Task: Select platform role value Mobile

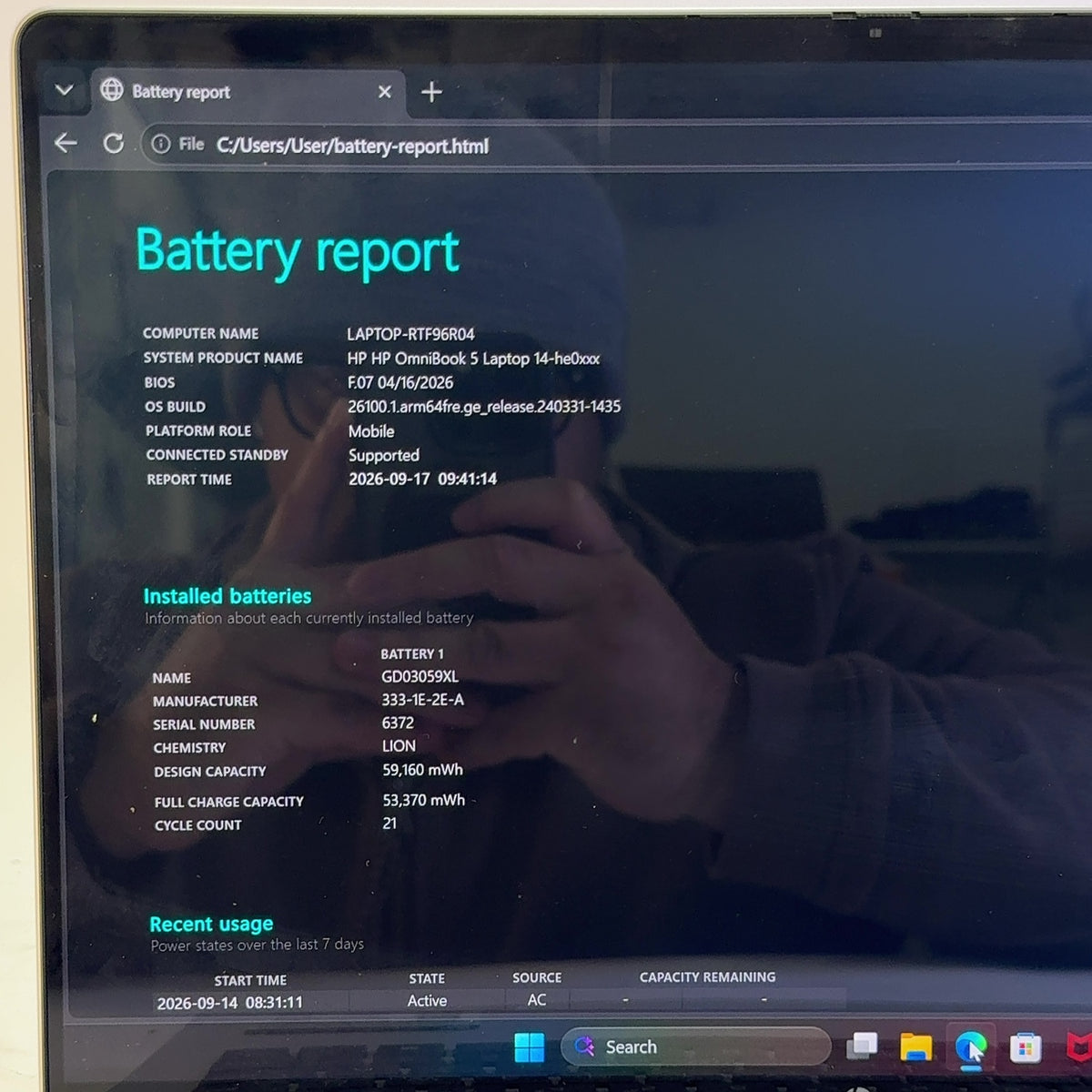Action: click(x=371, y=431)
